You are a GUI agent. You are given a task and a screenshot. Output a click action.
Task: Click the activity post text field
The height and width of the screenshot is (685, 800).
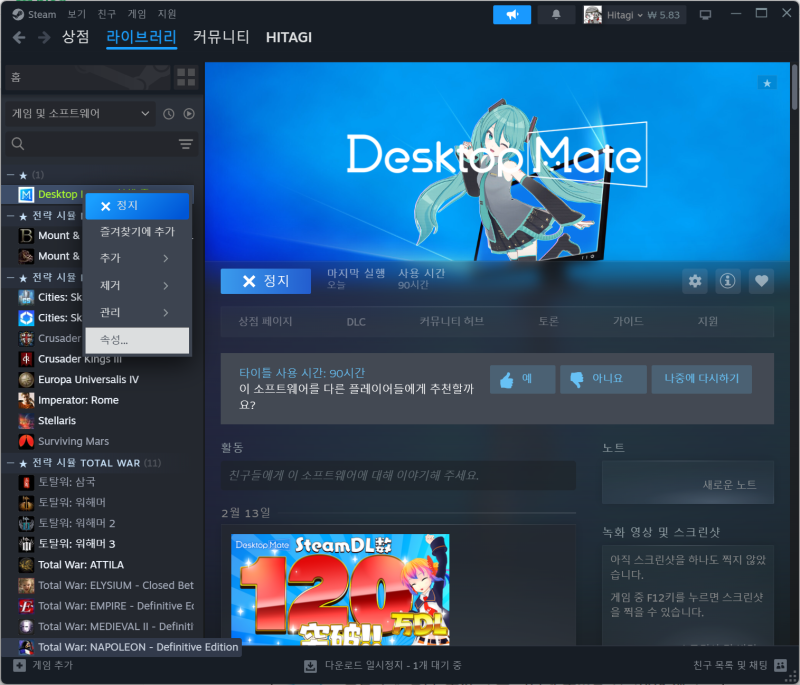coord(398,475)
